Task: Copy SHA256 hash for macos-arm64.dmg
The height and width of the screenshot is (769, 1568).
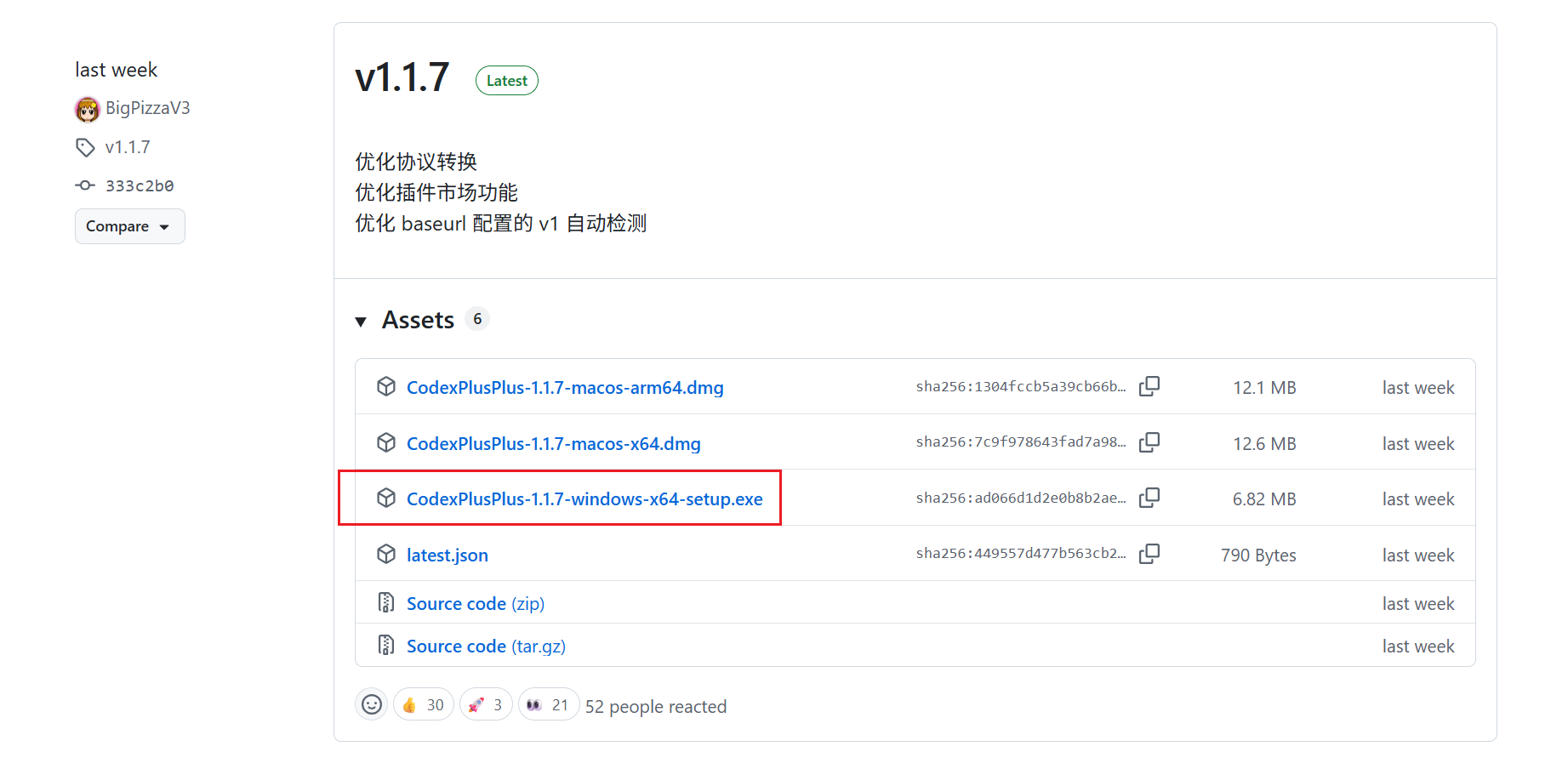Action: 1149,386
